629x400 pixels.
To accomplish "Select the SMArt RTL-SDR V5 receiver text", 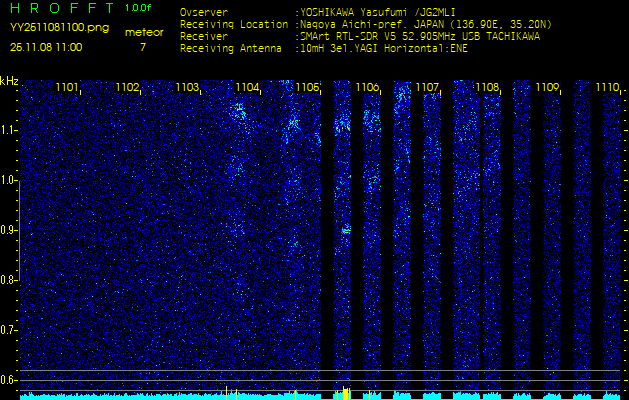I will [x=418, y=37].
